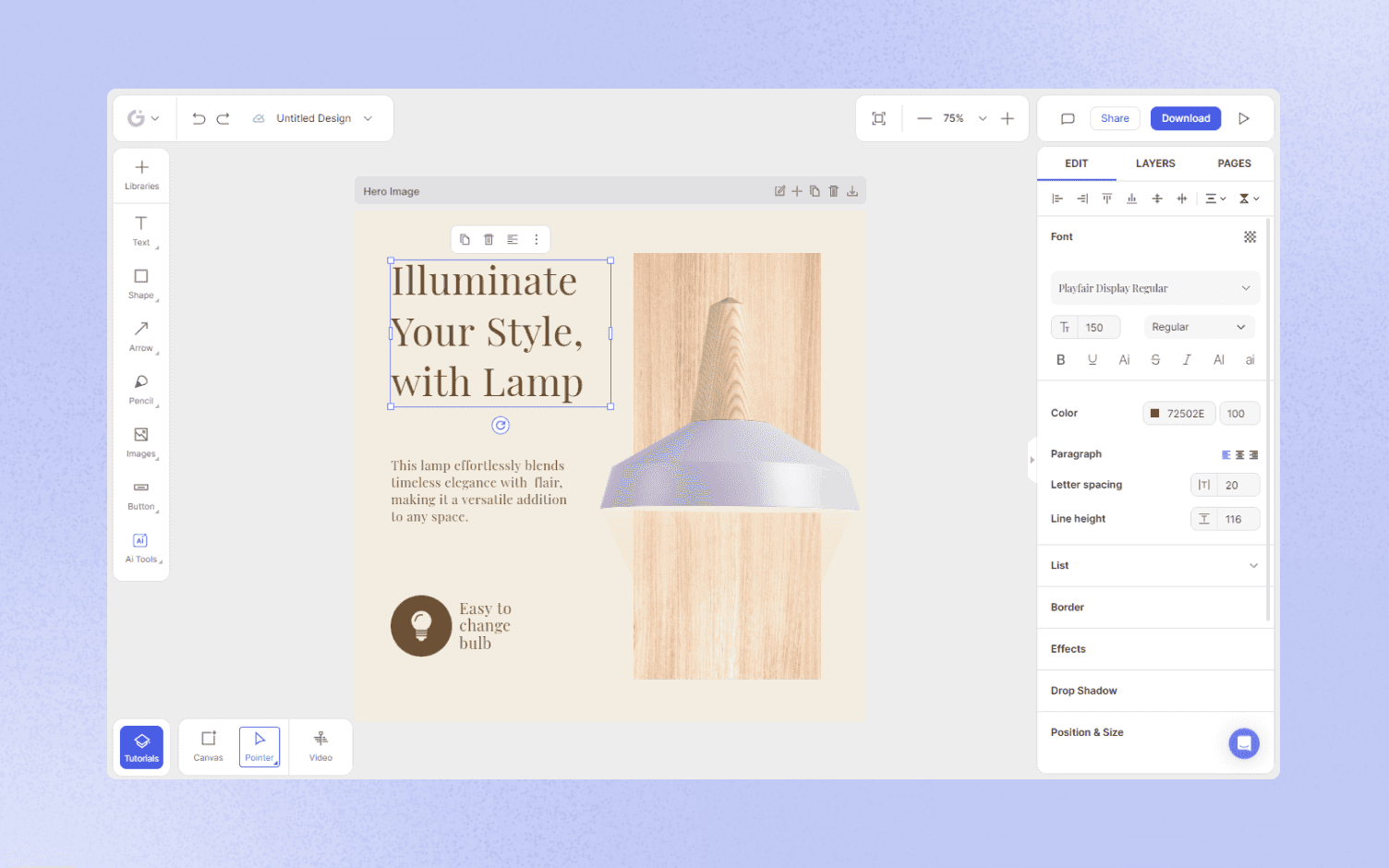The image size is (1389, 868).
Task: Set paragraph alignment to left
Action: [1226, 454]
